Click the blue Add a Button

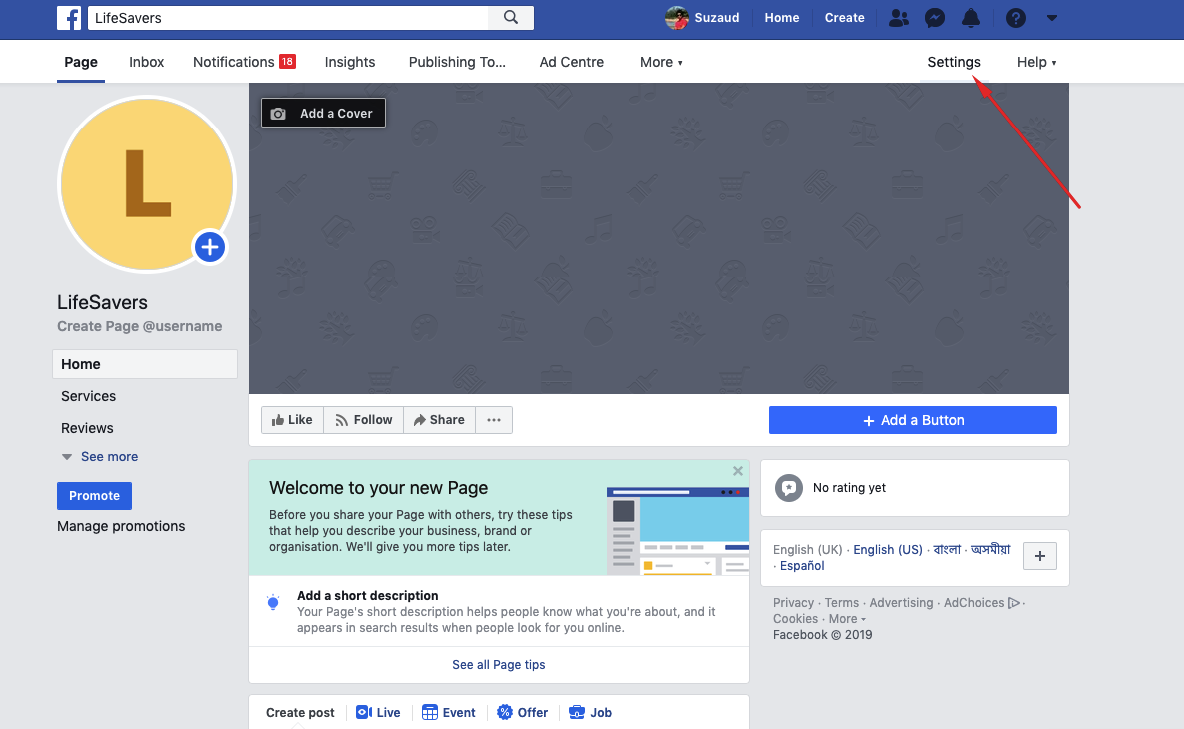[x=912, y=419]
